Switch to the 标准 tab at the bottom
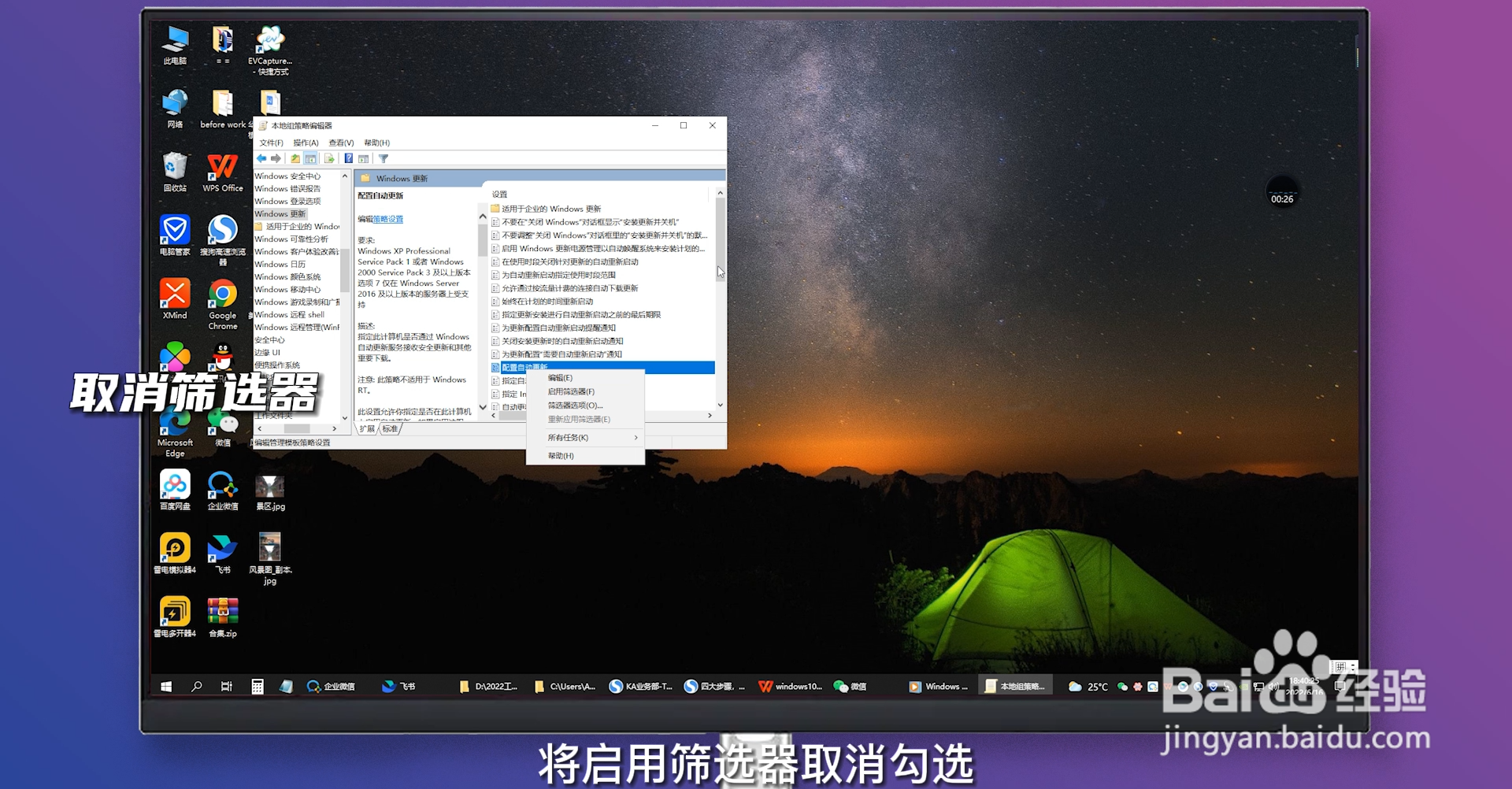1512x789 pixels. point(391,429)
